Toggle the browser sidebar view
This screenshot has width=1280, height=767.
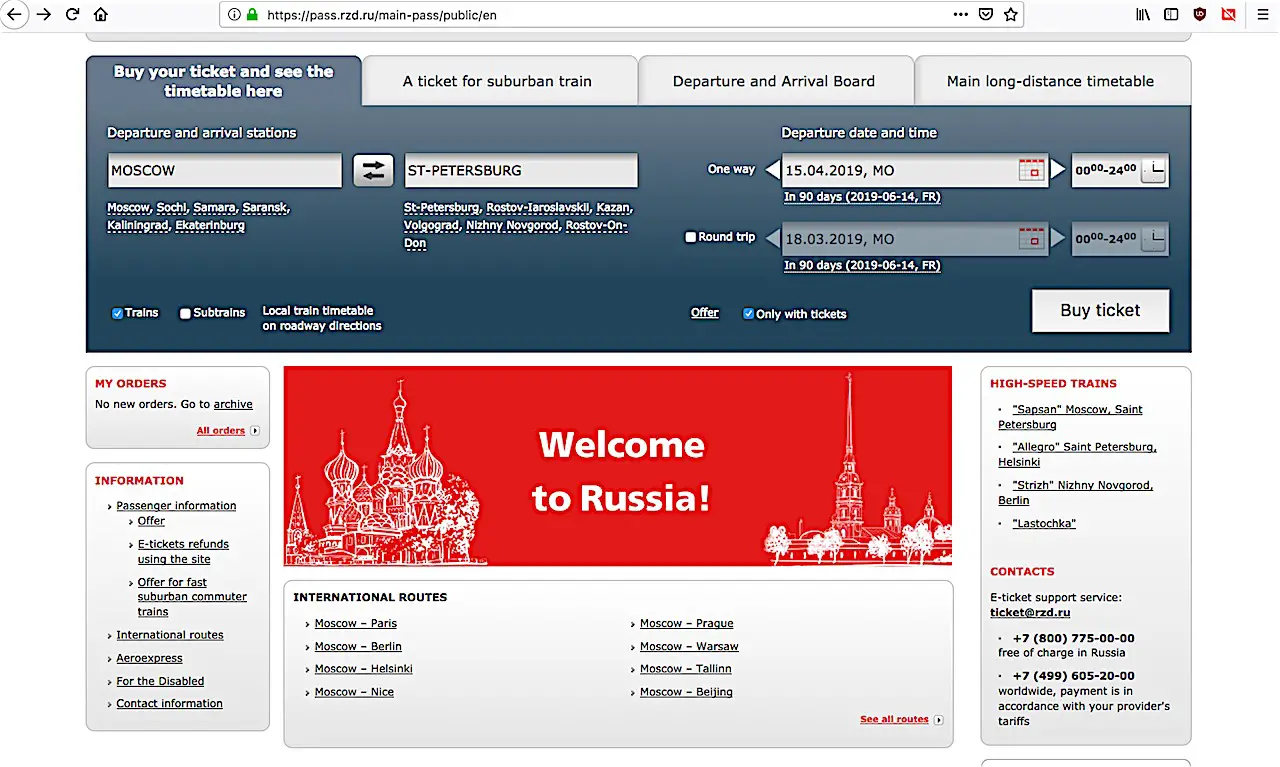[x=1171, y=15]
